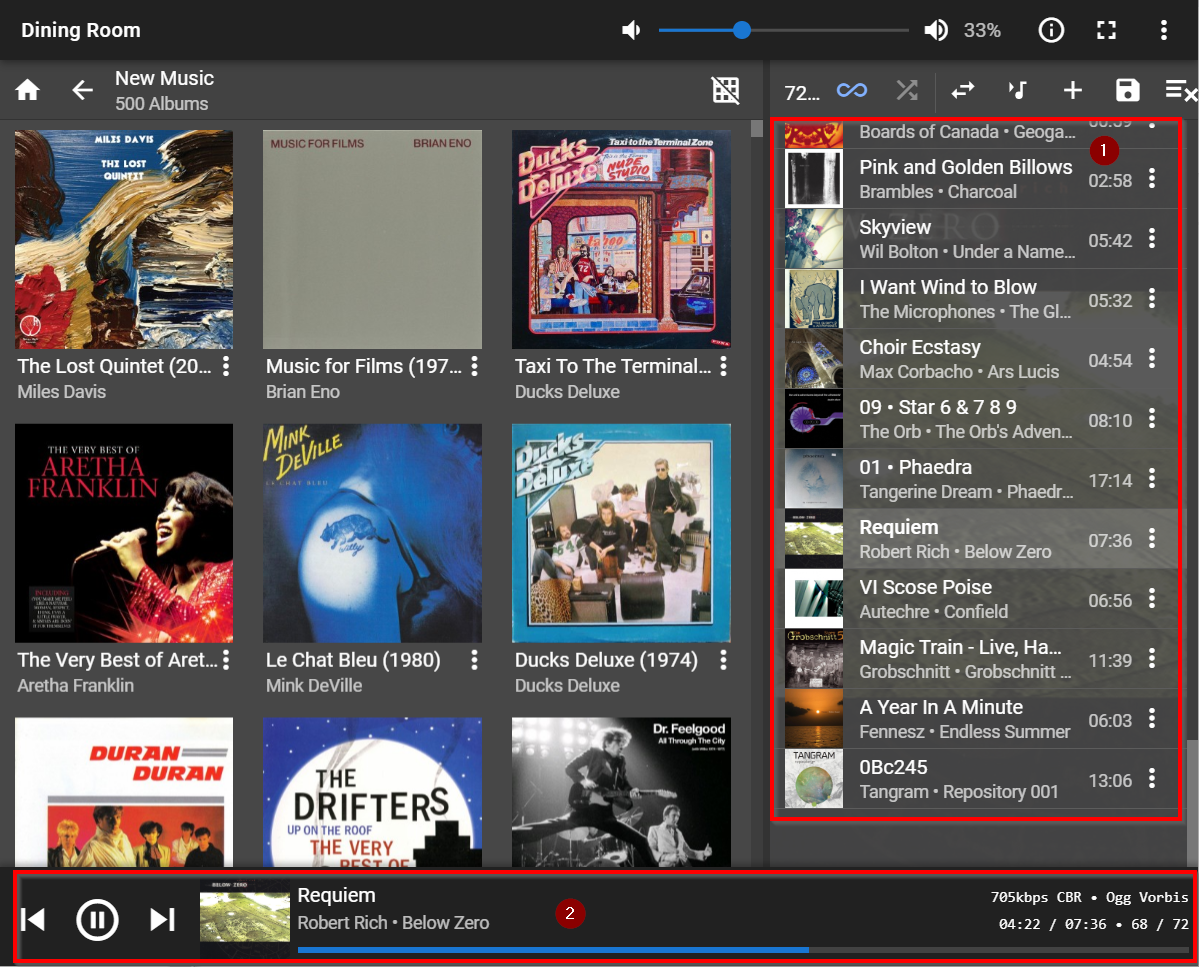The width and height of the screenshot is (1199, 967).
Task: Open the main three-dot menu in the top bar
Action: 1163,30
